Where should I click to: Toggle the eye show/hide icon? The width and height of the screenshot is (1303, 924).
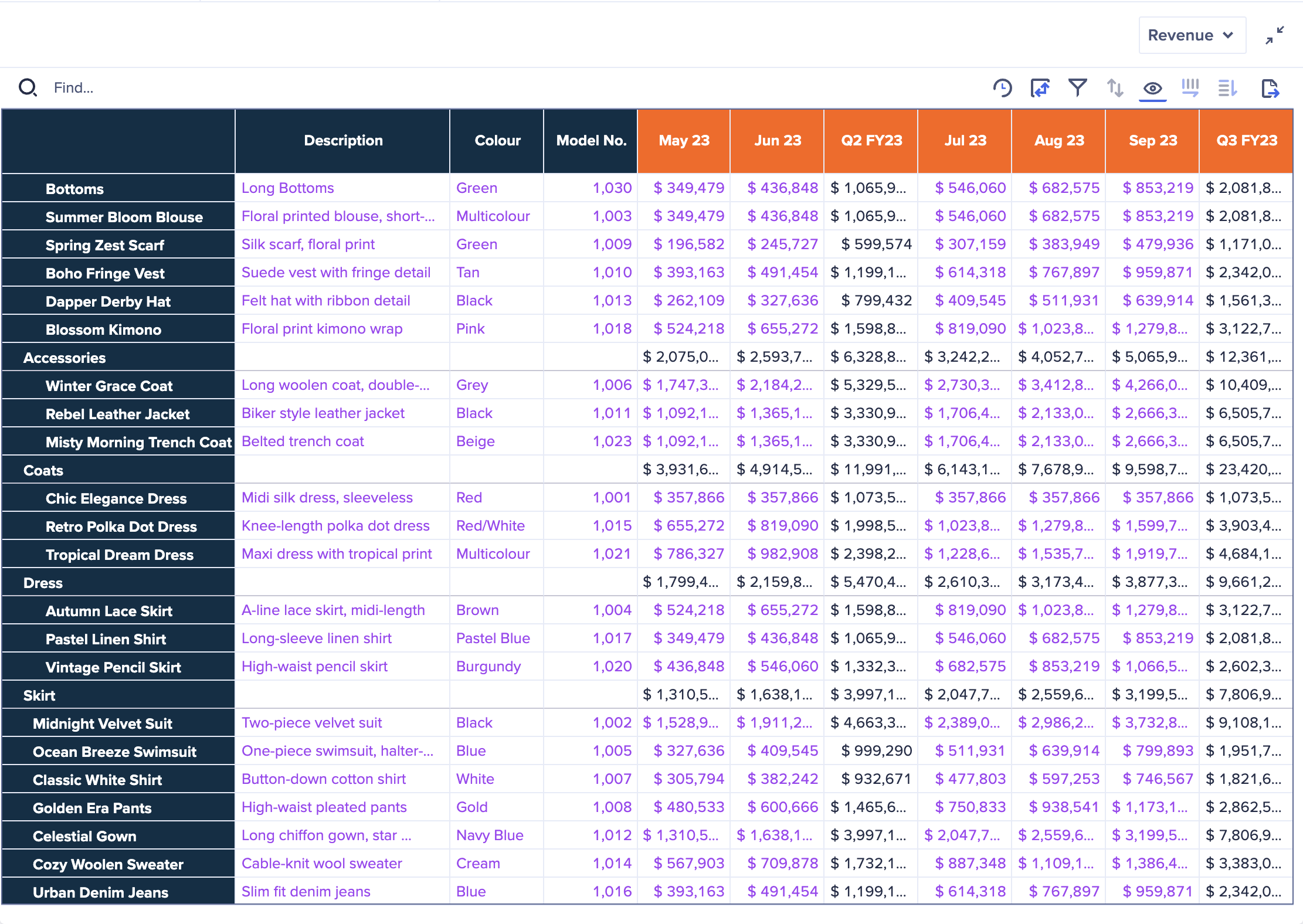[x=1152, y=88]
